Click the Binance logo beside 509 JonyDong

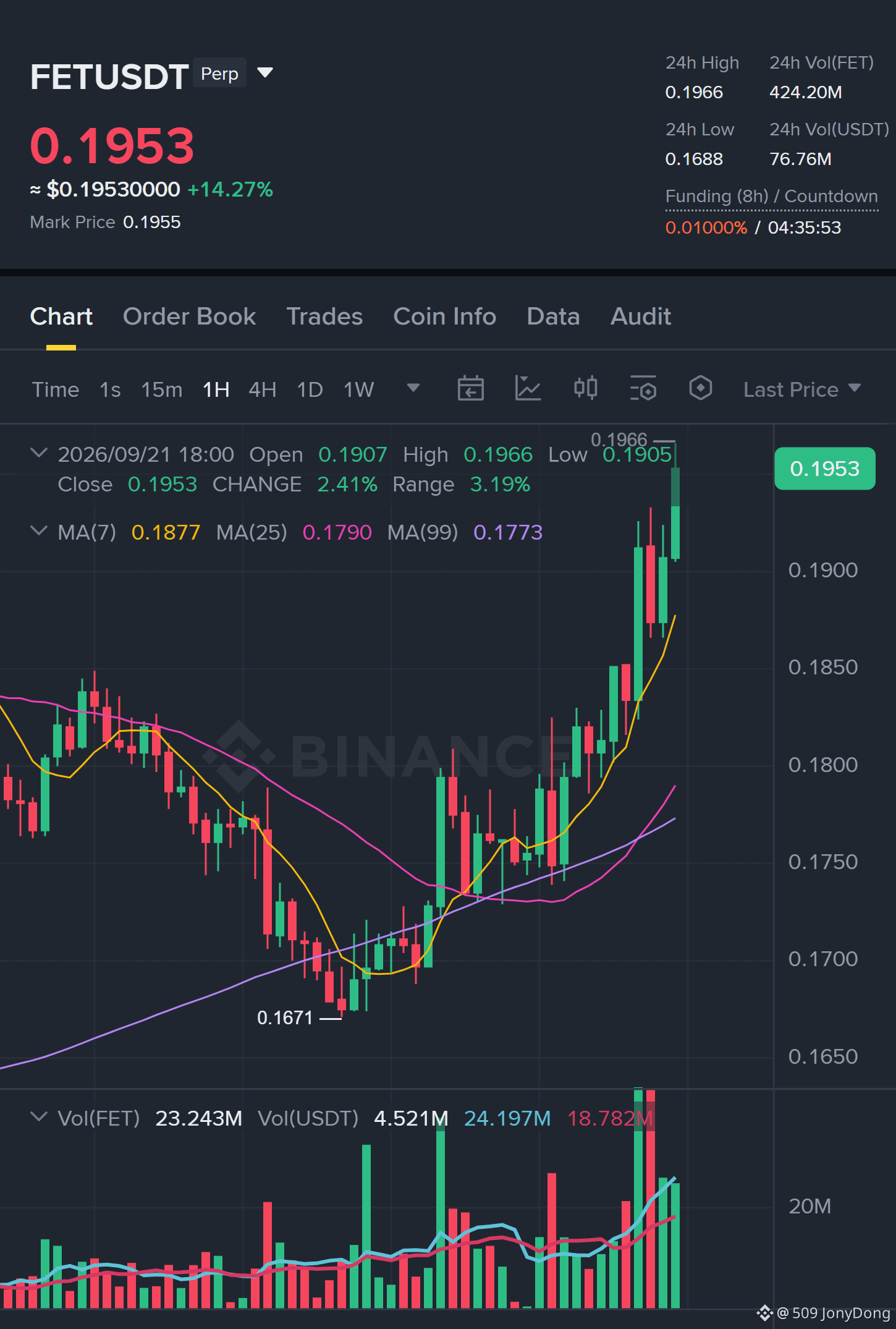click(764, 1313)
